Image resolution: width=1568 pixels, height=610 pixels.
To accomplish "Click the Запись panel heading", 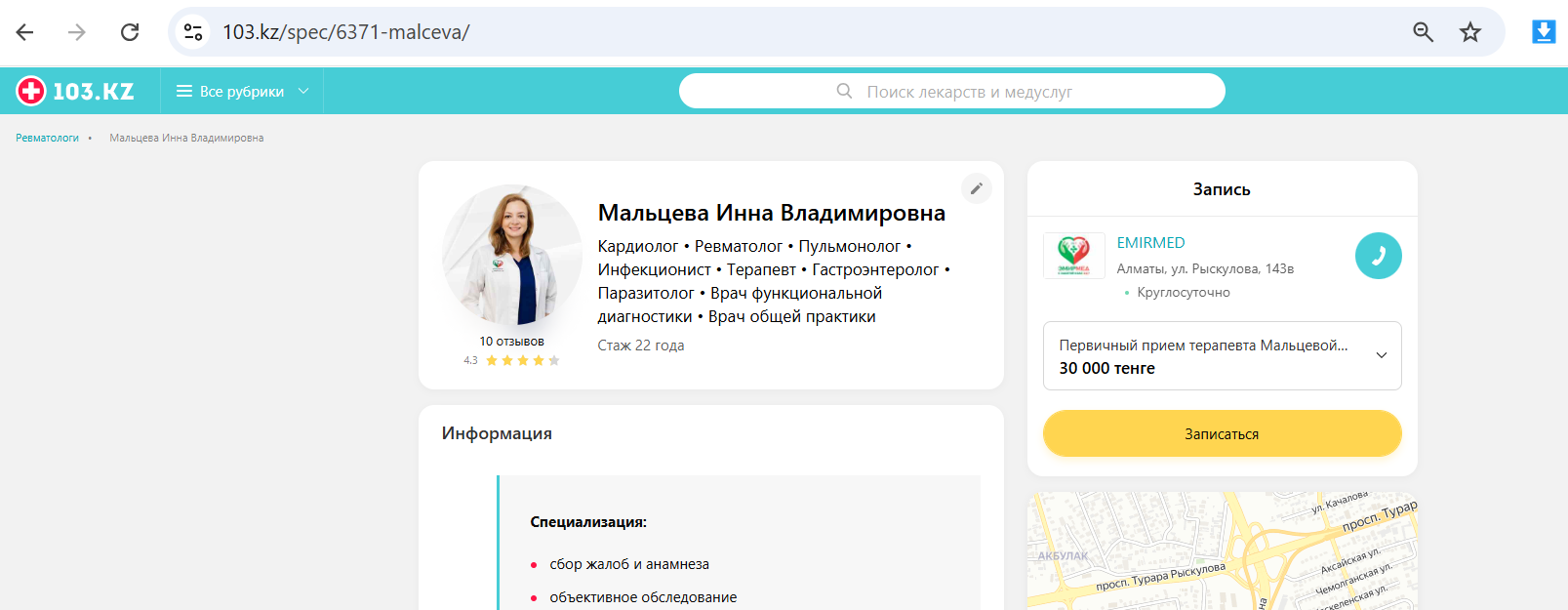I will click(x=1222, y=189).
